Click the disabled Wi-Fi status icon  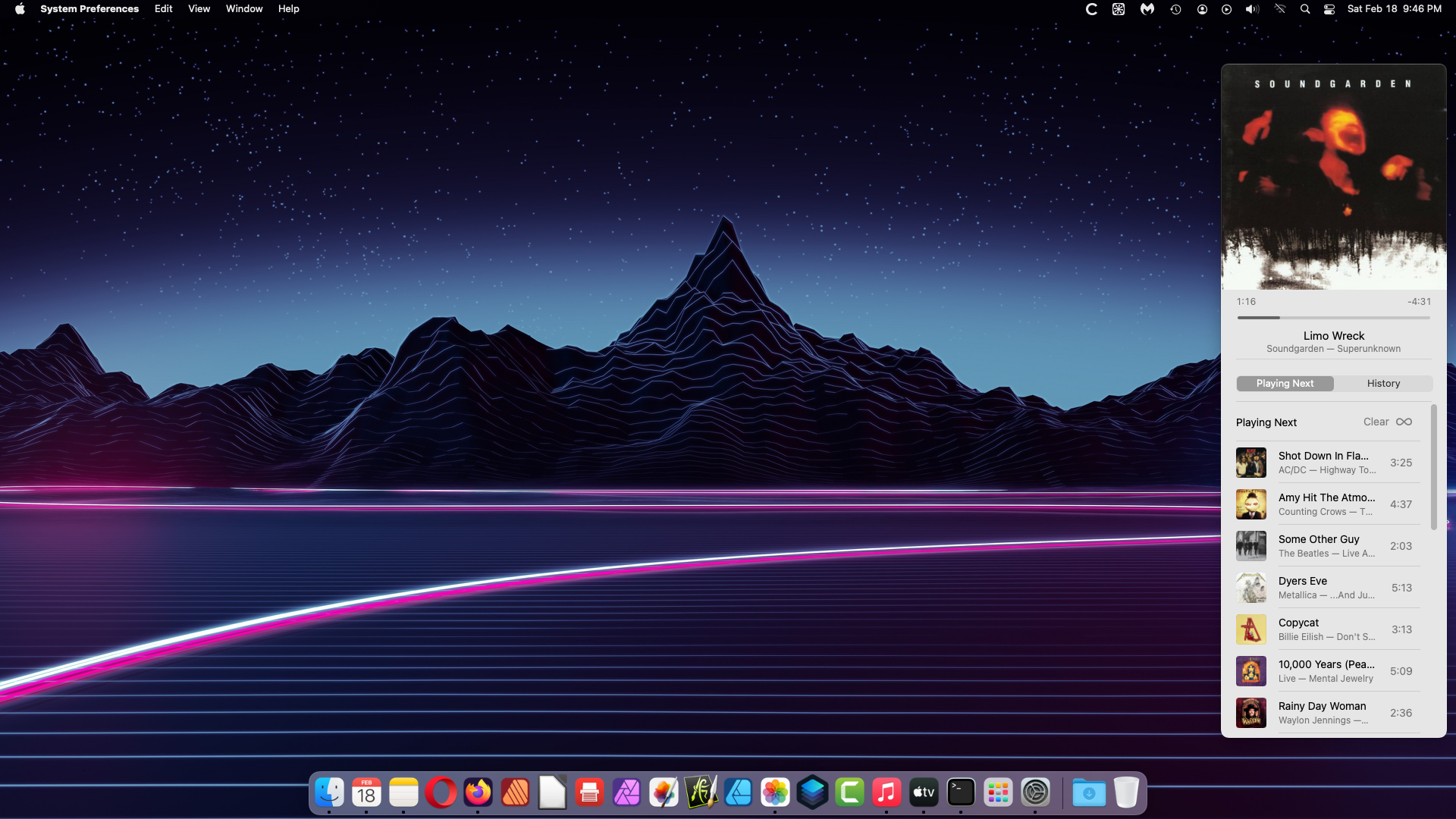point(1280,9)
